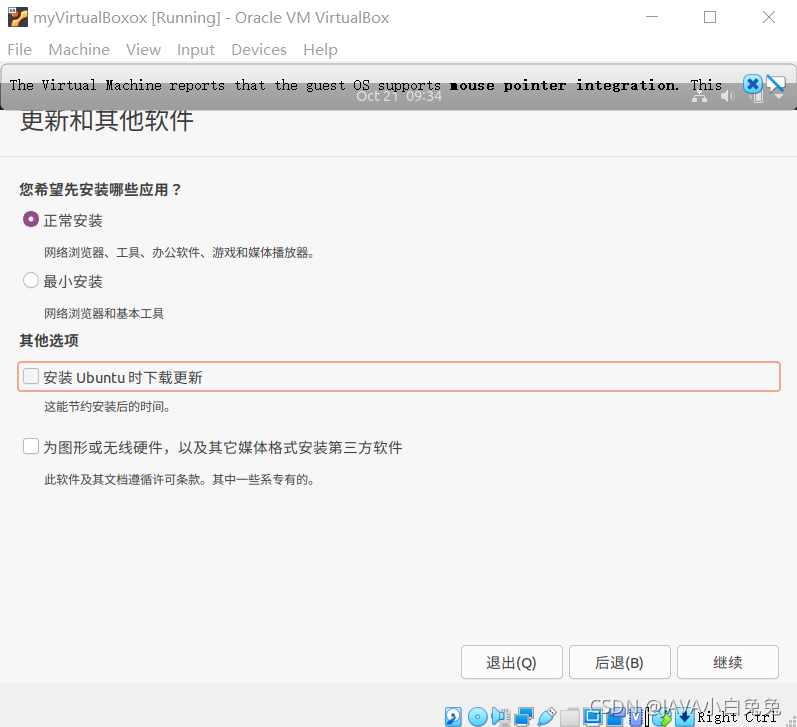Open the Devices menu
This screenshot has width=797, height=727.
coord(259,49)
